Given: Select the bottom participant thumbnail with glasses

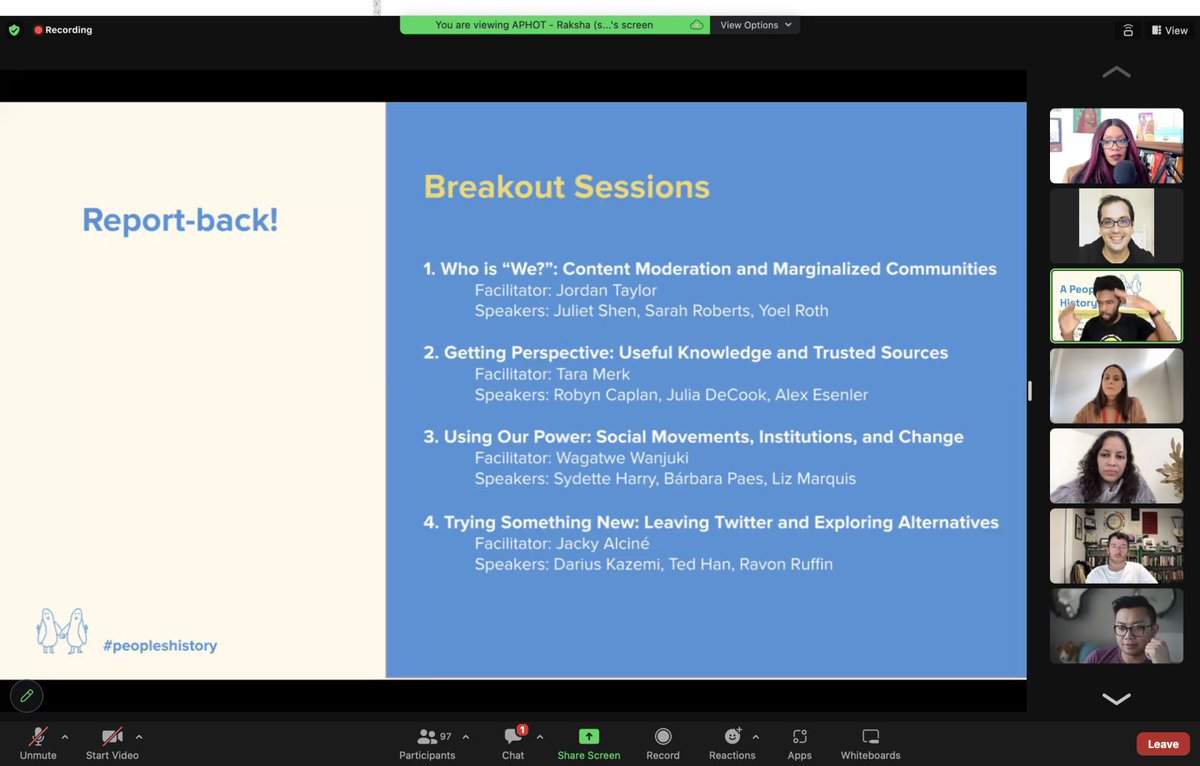Looking at the screenshot, I should tap(1116, 626).
